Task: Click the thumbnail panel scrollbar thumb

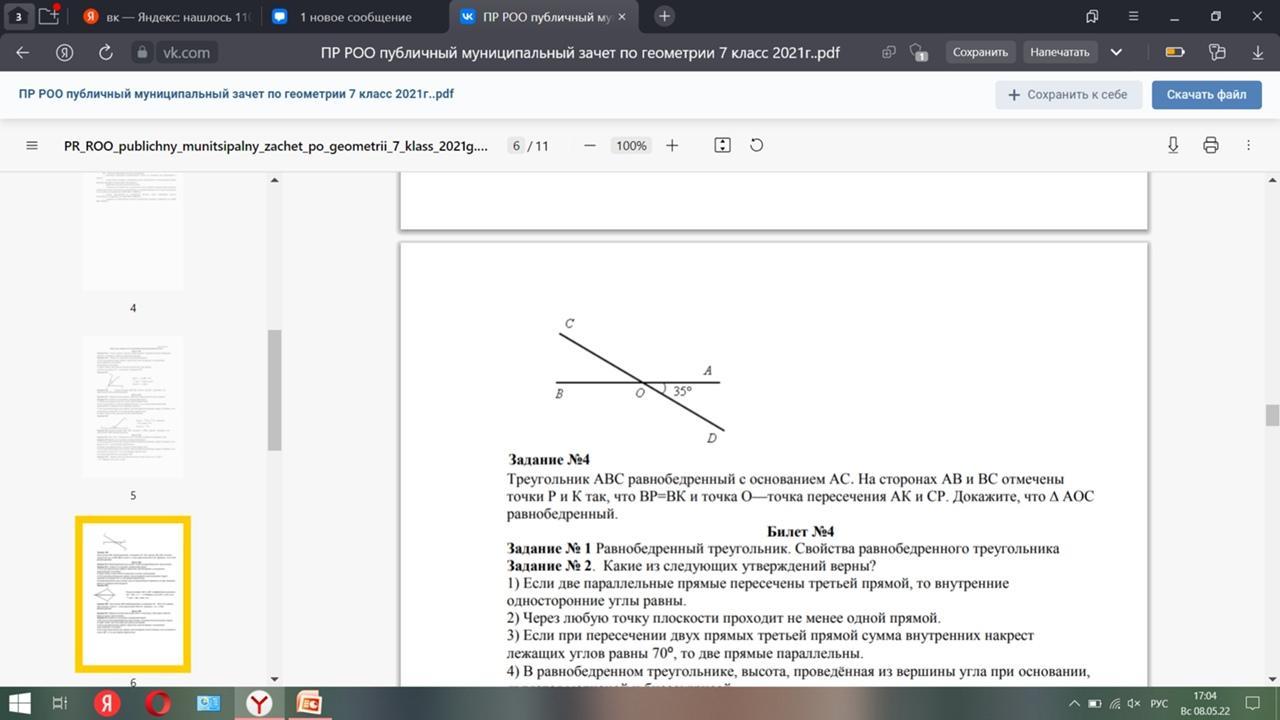Action: point(274,390)
